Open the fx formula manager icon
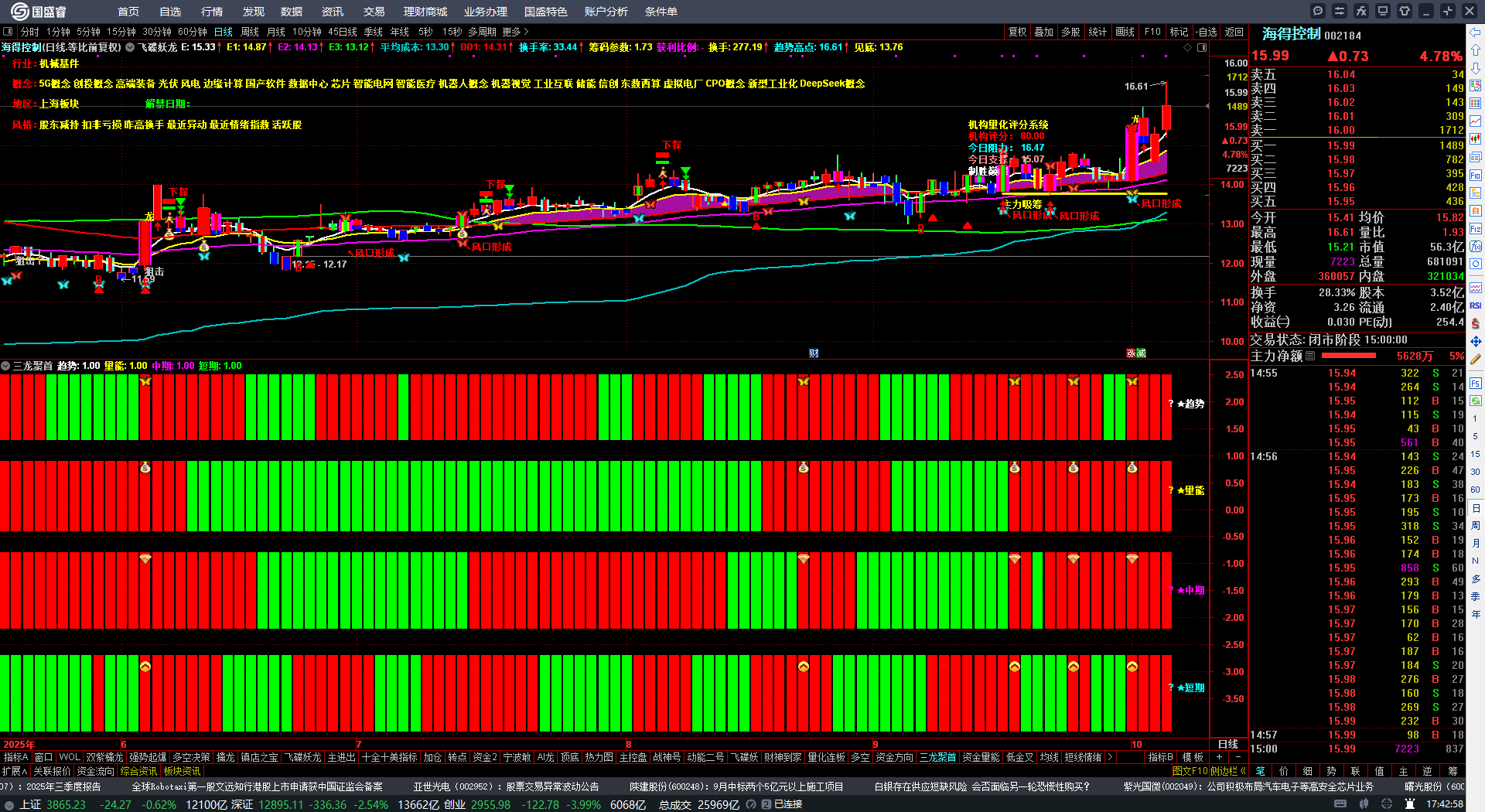Viewport: 1485px width, 812px height. click(x=1361, y=11)
